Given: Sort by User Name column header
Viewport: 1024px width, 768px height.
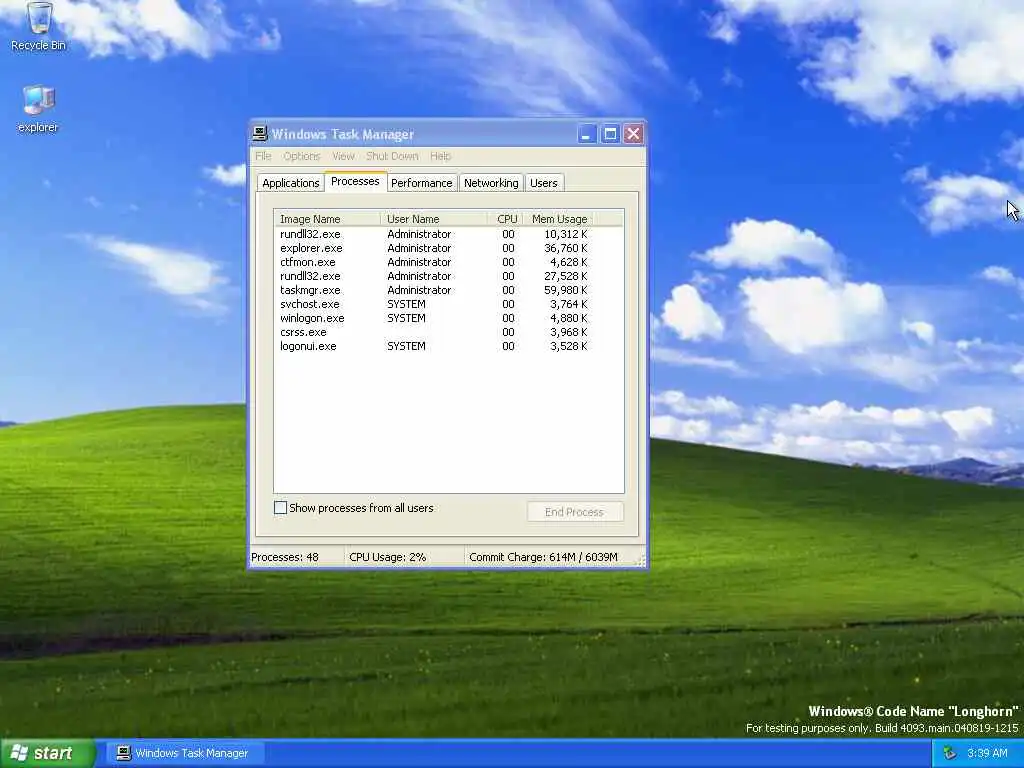Looking at the screenshot, I should click(x=434, y=219).
